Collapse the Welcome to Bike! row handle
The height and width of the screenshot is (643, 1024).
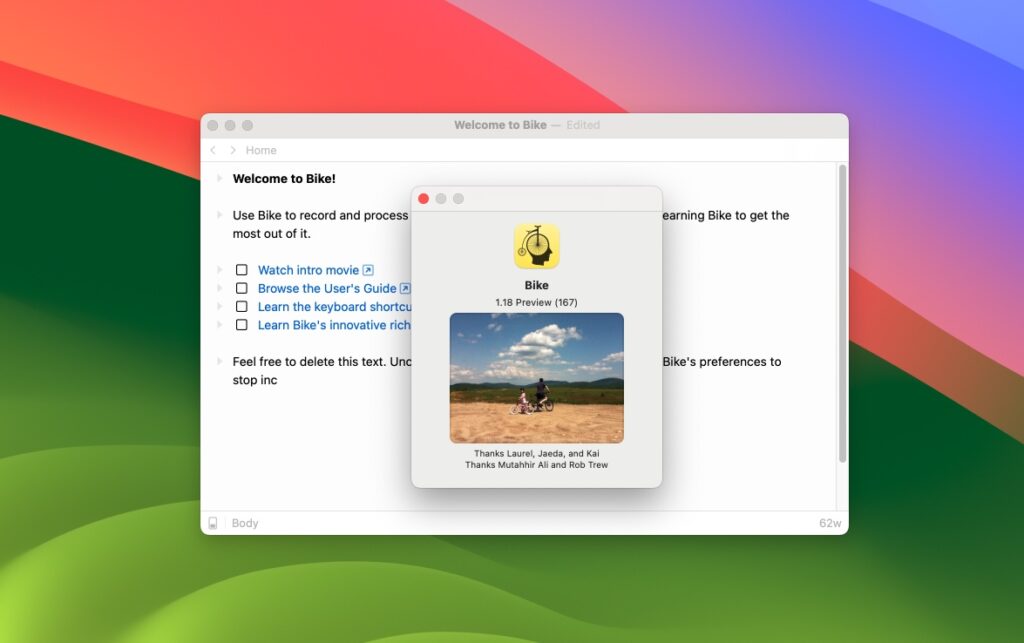[221, 178]
